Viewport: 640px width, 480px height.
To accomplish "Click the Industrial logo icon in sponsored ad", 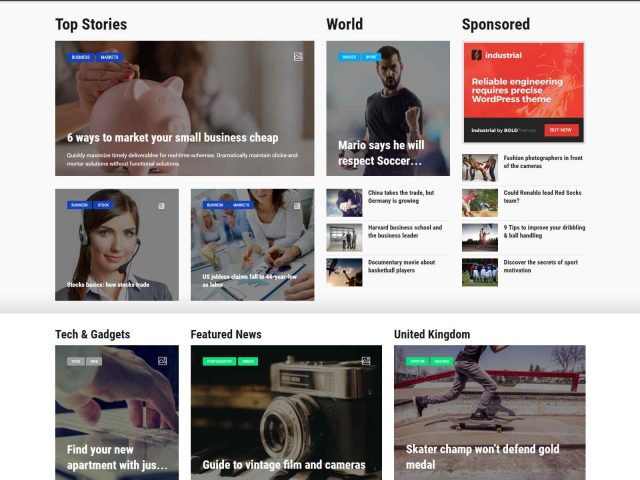I will 476,55.
